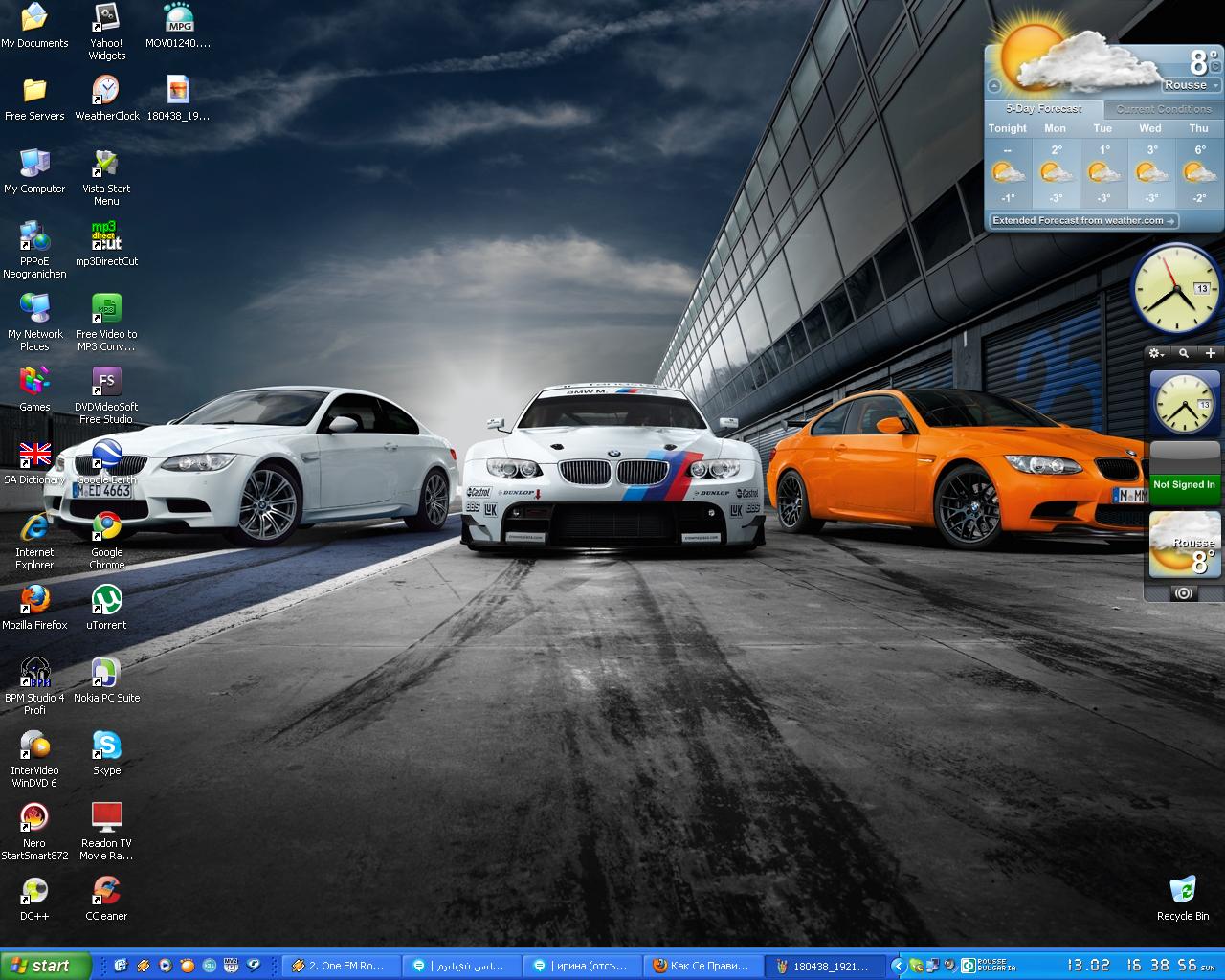The width and height of the screenshot is (1225, 980).
Task: Collapse weather widget with the up arrow
Action: pyautogui.click(x=994, y=86)
